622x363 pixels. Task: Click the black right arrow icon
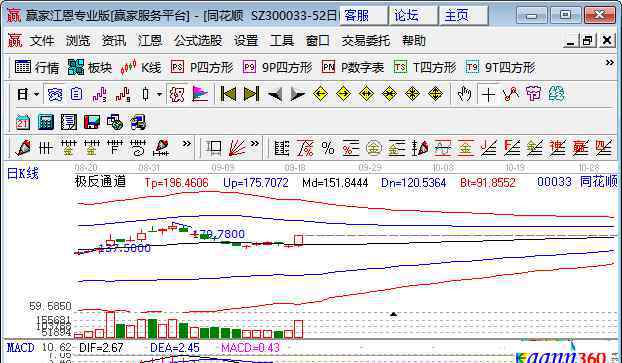(298, 94)
